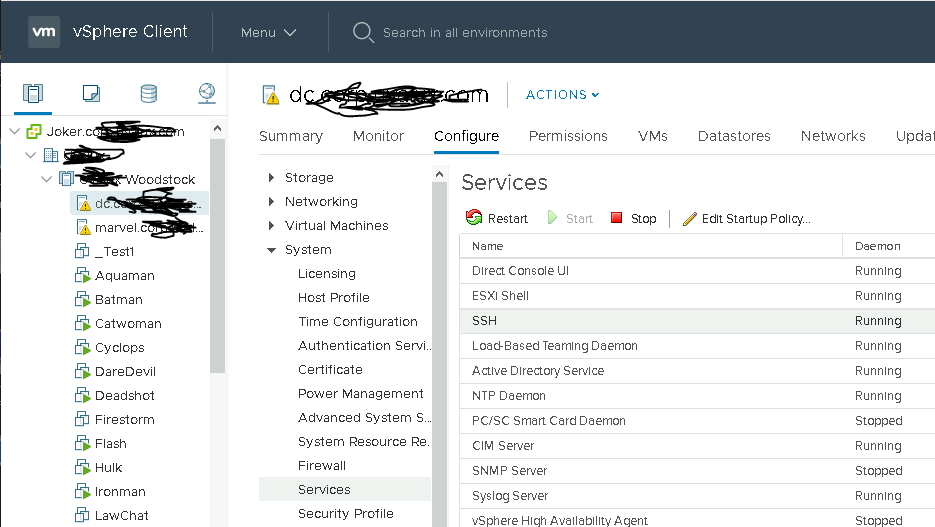Click the pencil Edit Startup Policy icon
The height and width of the screenshot is (527, 935).
(689, 219)
